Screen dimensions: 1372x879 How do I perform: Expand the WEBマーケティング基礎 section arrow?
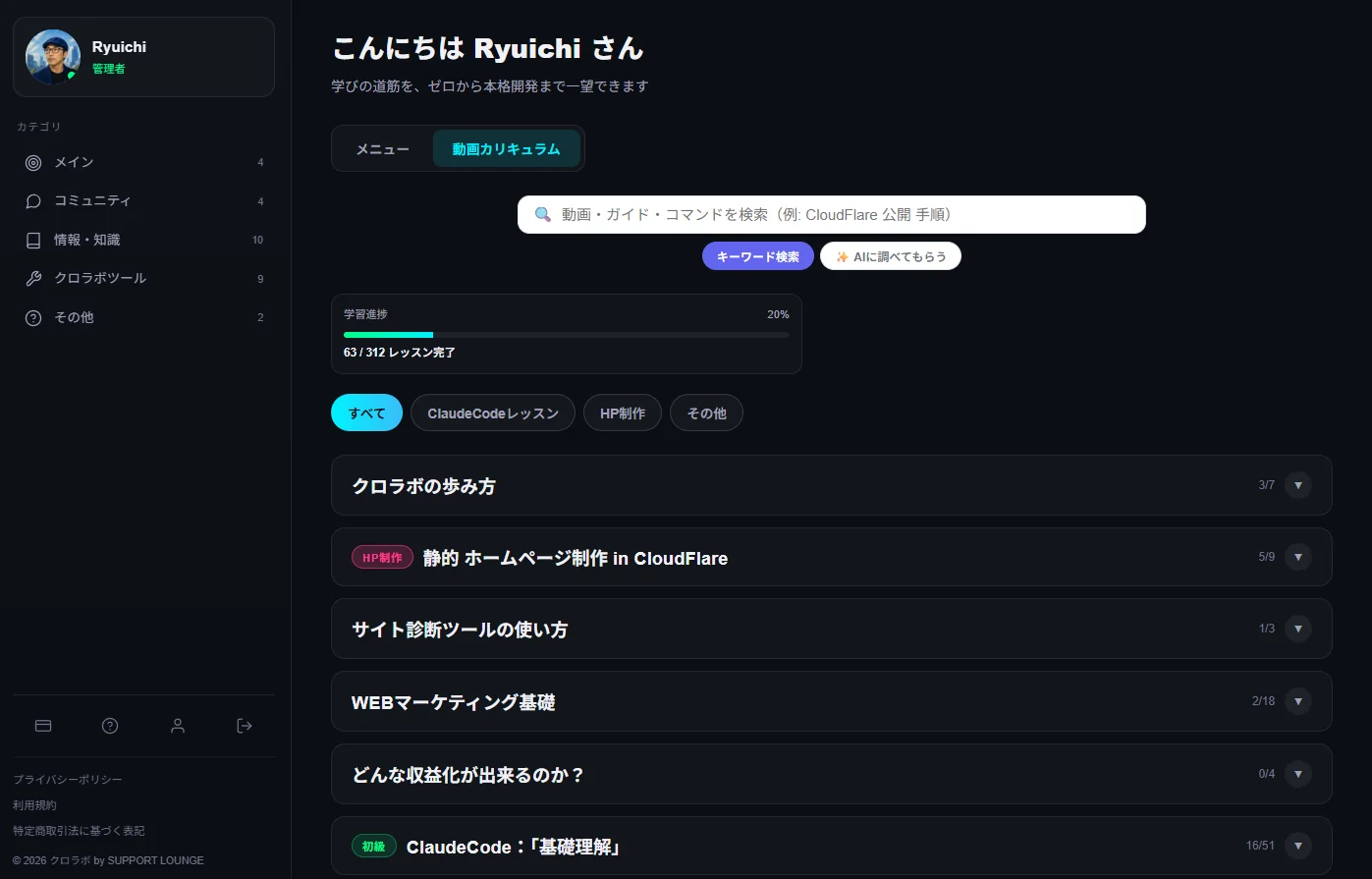[1298, 701]
